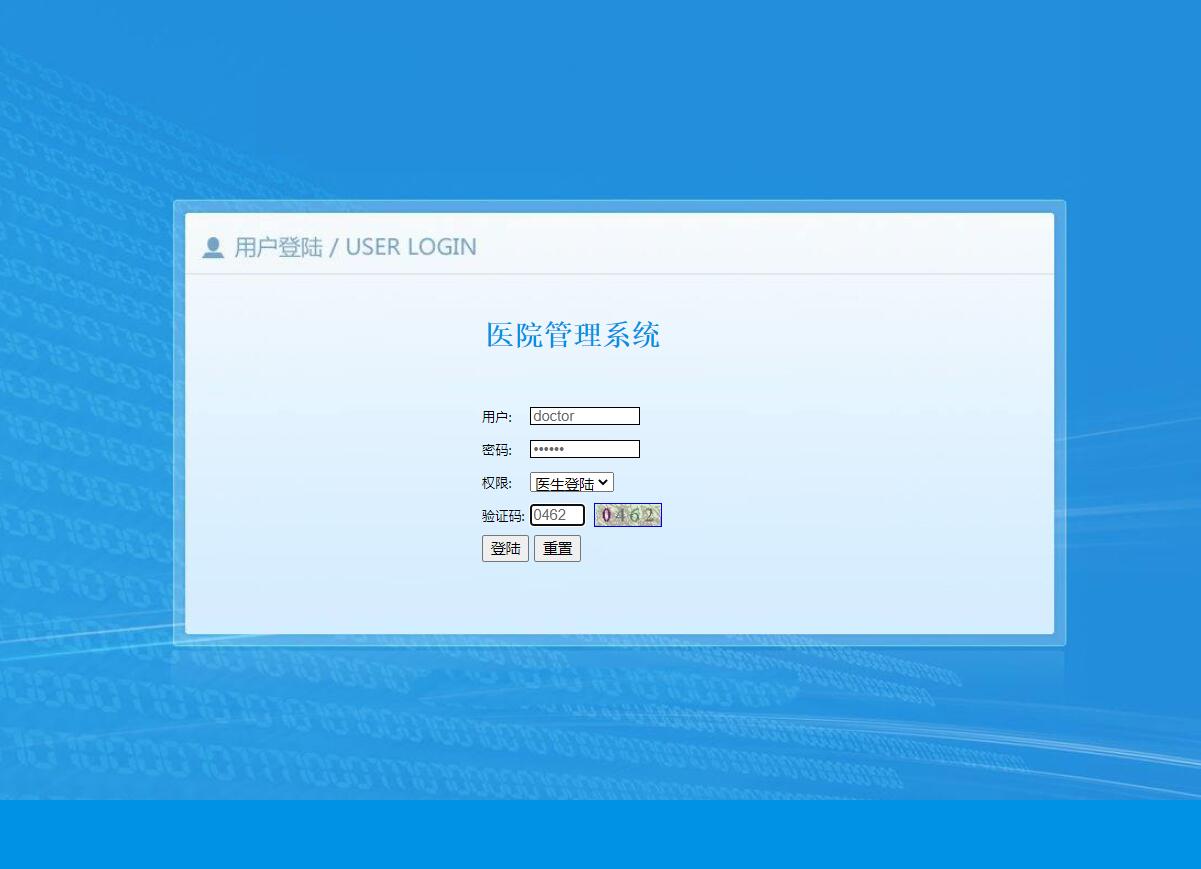The height and width of the screenshot is (869, 1201).
Task: Click the 验证码: label
Action: point(501,515)
